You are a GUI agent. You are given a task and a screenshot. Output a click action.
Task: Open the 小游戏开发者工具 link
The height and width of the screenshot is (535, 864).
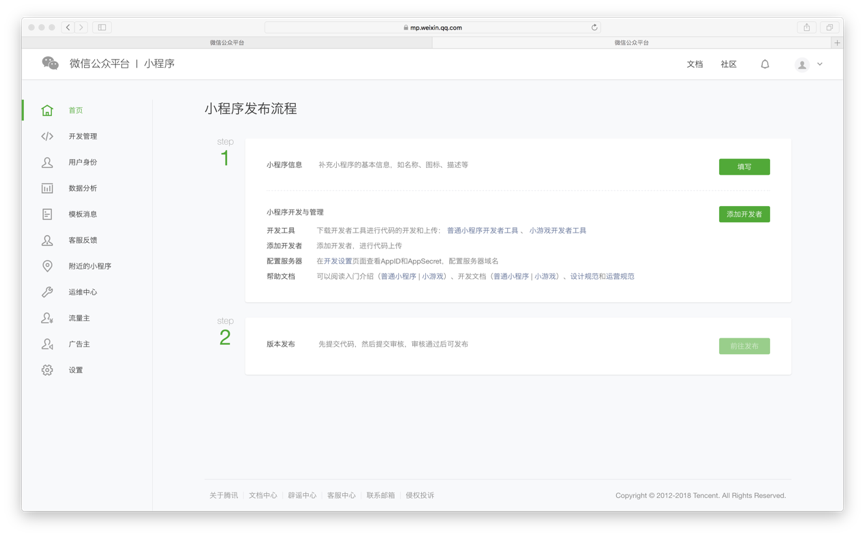click(x=558, y=230)
